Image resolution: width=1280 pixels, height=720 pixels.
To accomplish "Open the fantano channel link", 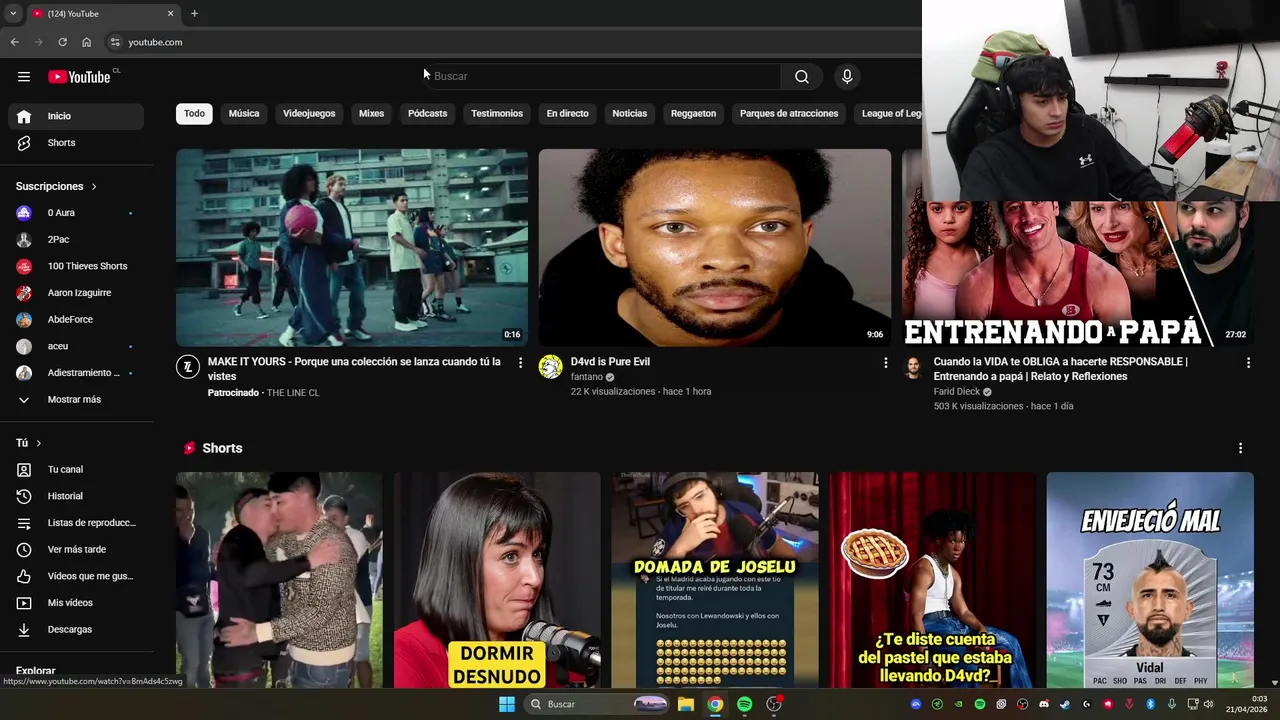I will [587, 377].
